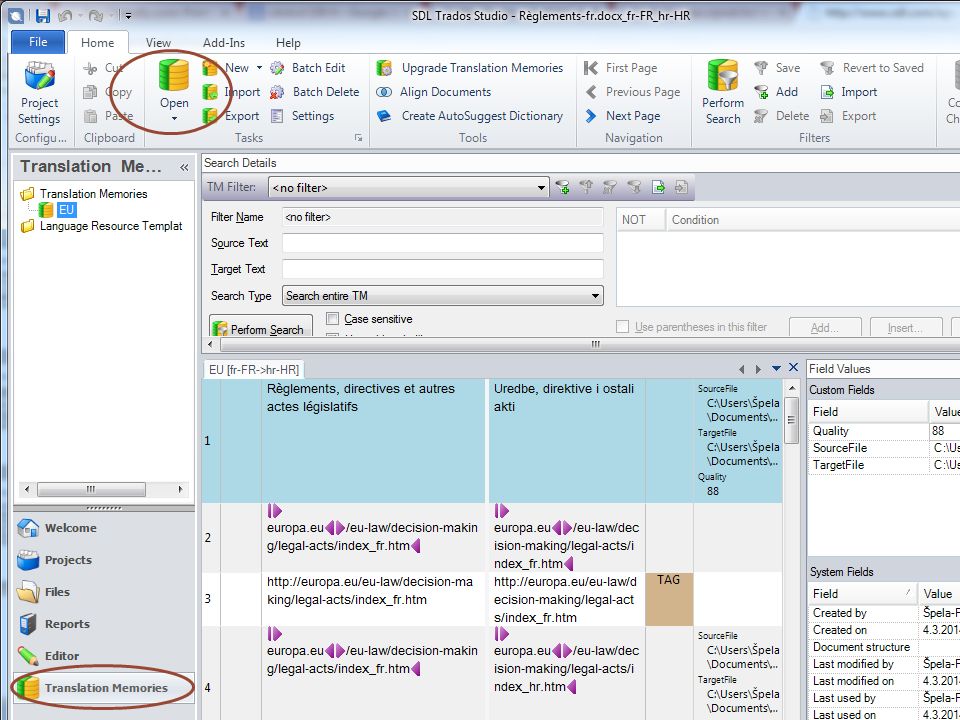Click the Target Text input field

tap(442, 269)
